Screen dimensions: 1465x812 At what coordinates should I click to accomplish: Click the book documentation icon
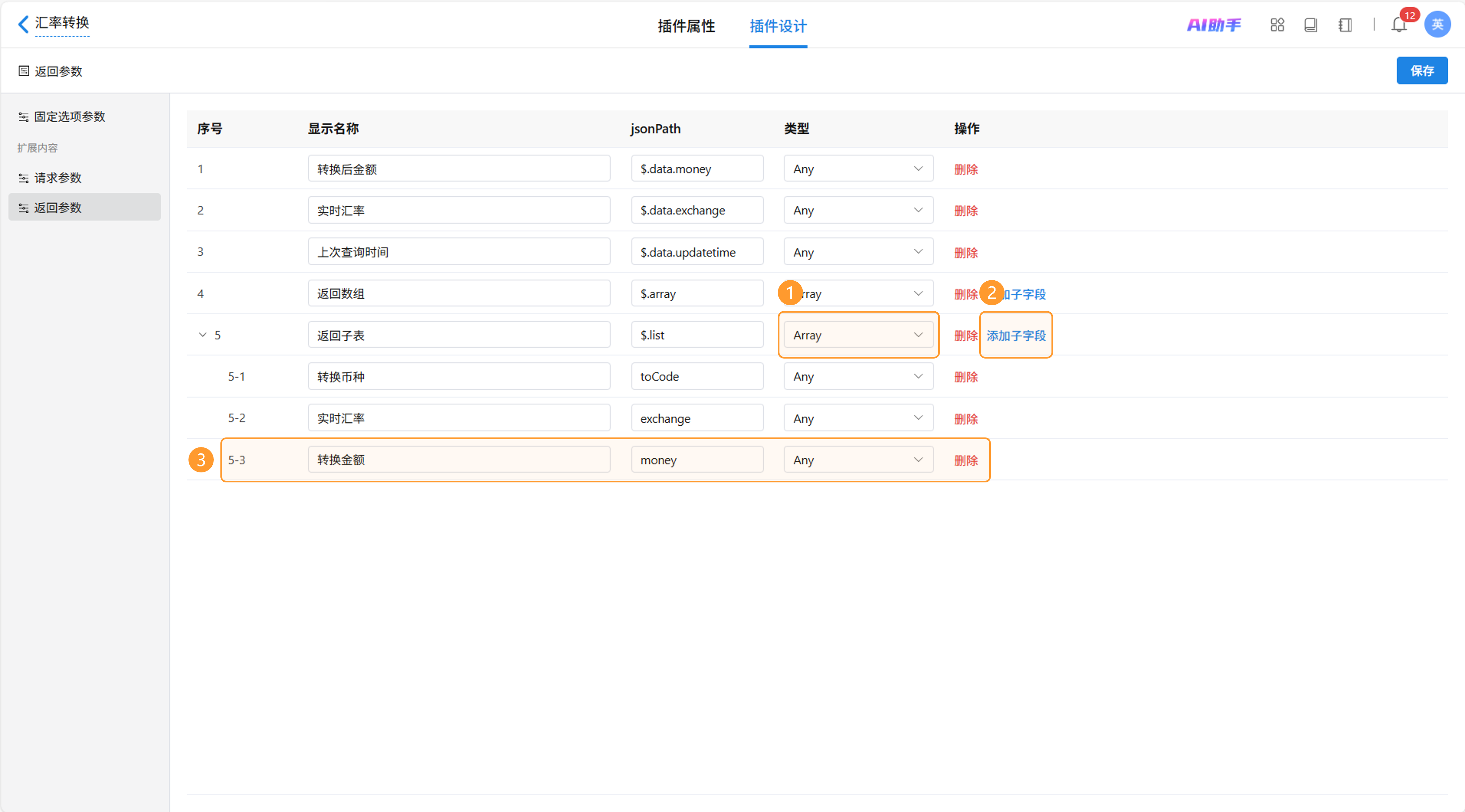coord(1310,25)
